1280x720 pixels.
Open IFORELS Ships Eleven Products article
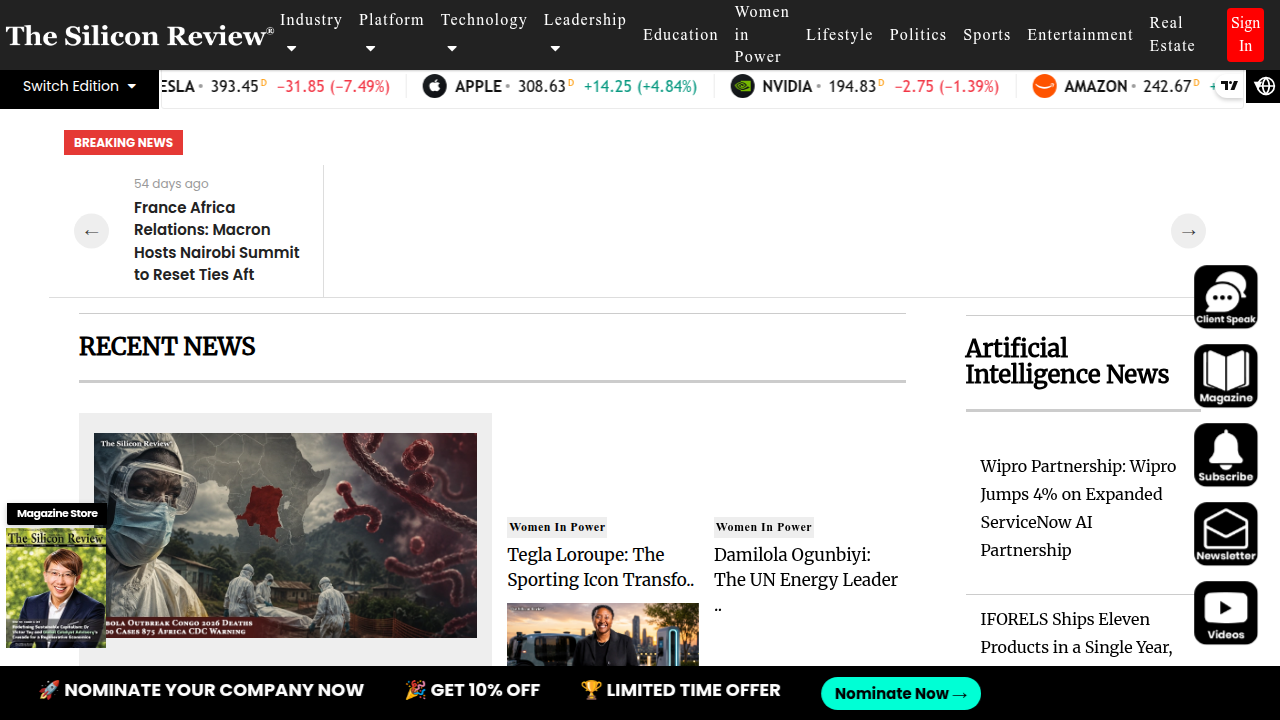click(x=1076, y=633)
